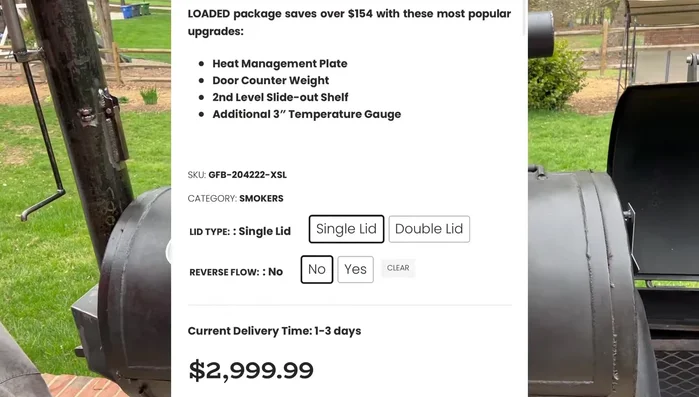Click the Heat Management Plate bullet
Viewport: 699px width, 397px height.
pos(280,64)
